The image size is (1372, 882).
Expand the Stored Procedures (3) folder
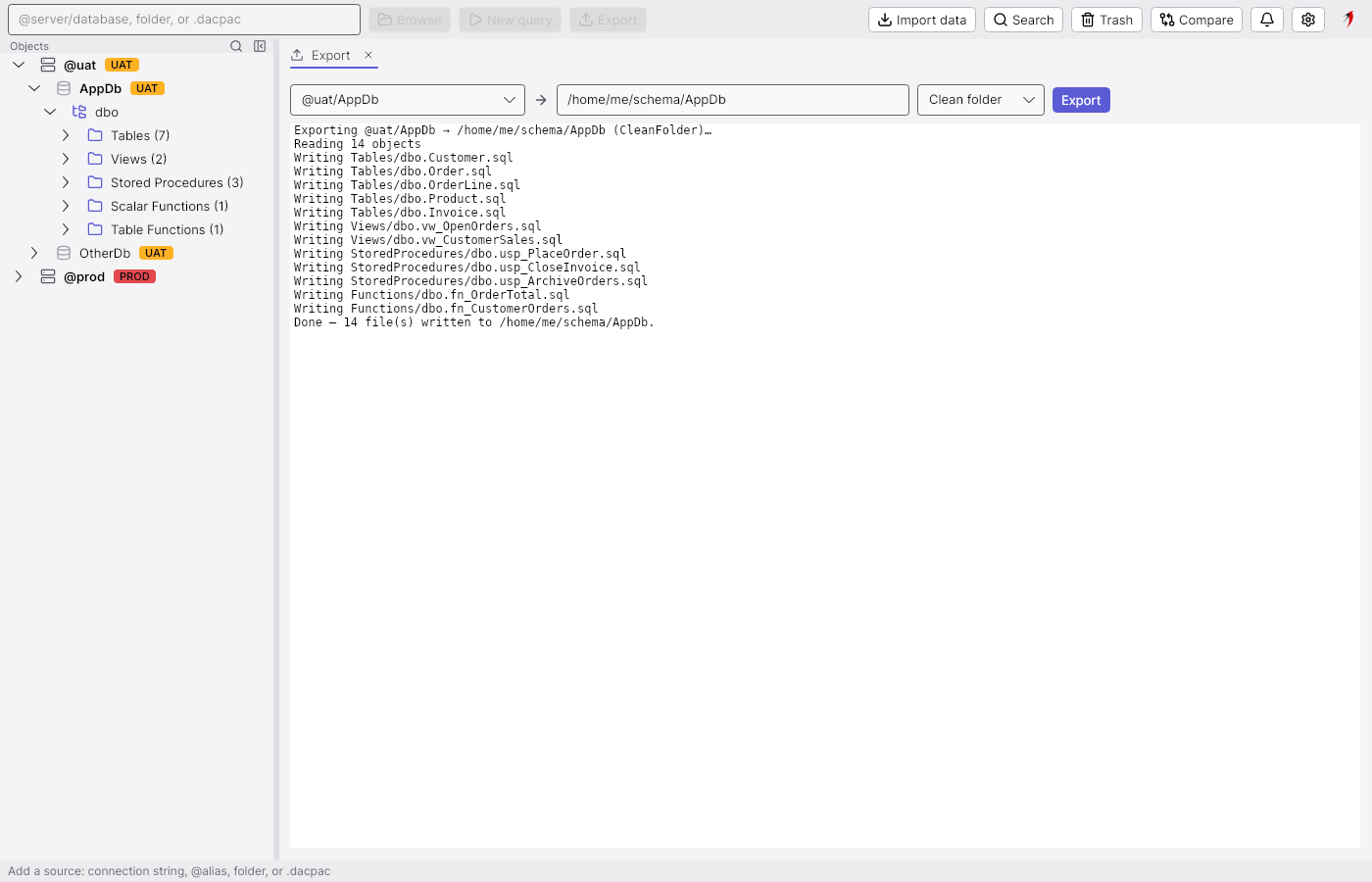66,182
